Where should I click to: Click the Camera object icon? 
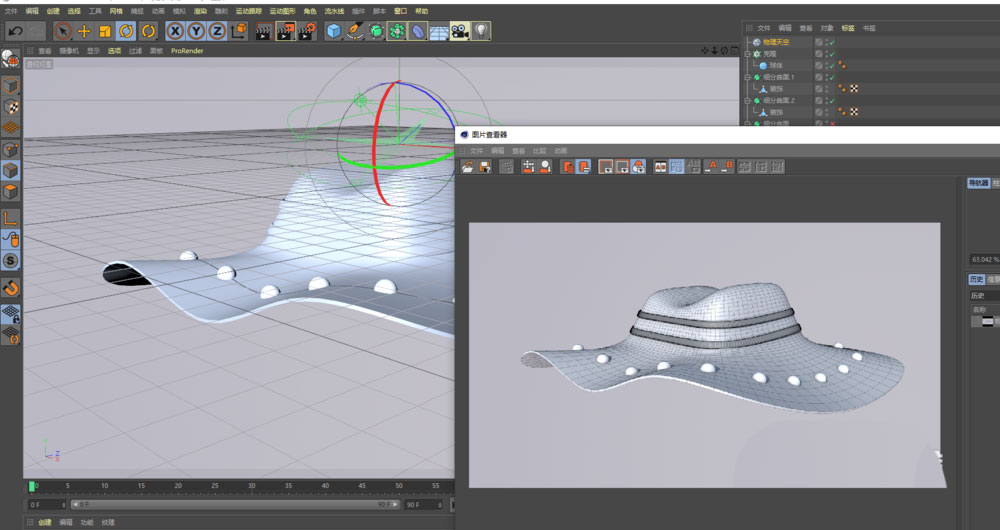click(x=459, y=31)
